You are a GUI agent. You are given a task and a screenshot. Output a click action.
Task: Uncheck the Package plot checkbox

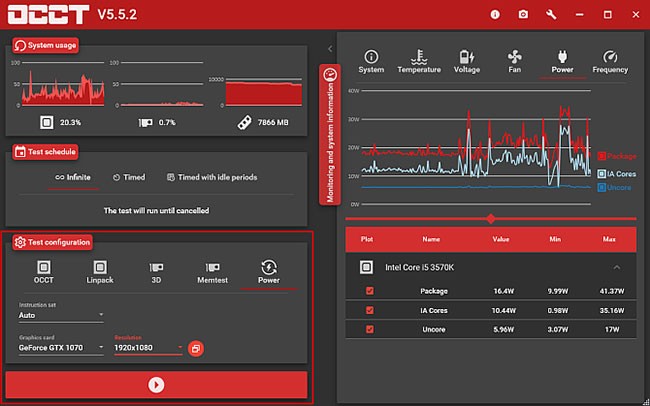click(371, 291)
